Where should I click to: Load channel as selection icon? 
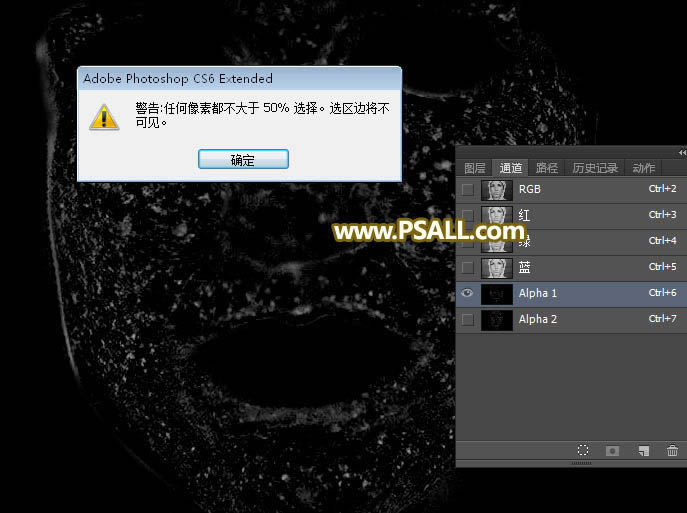(583, 451)
